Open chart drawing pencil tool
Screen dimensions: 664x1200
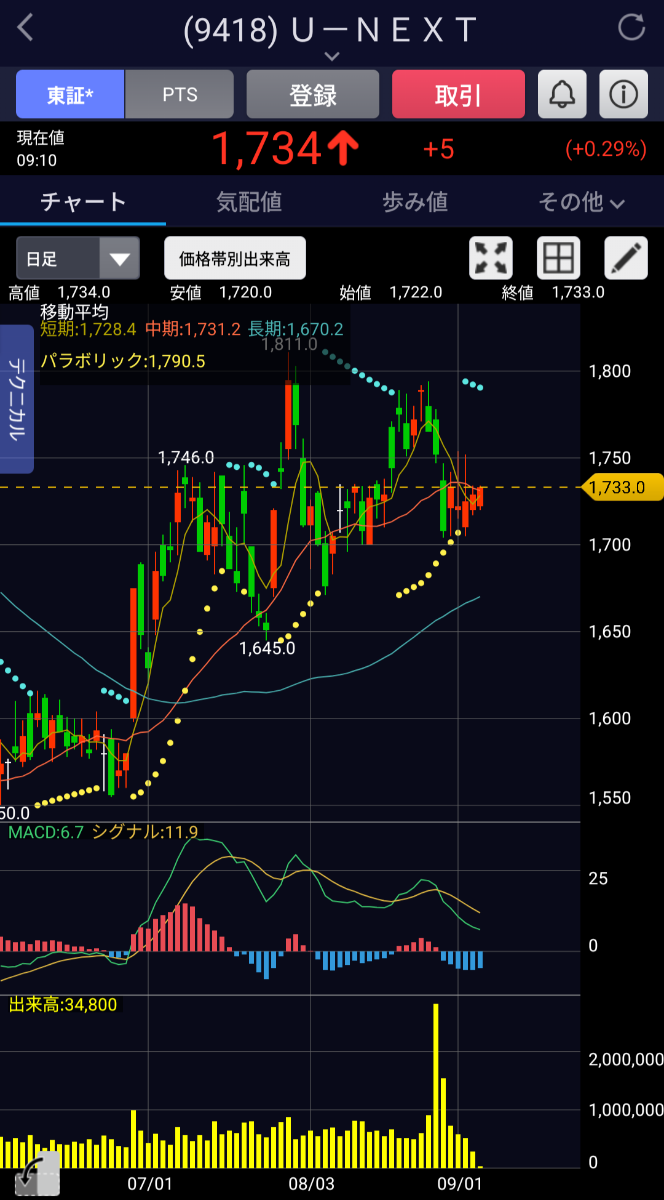click(626, 258)
